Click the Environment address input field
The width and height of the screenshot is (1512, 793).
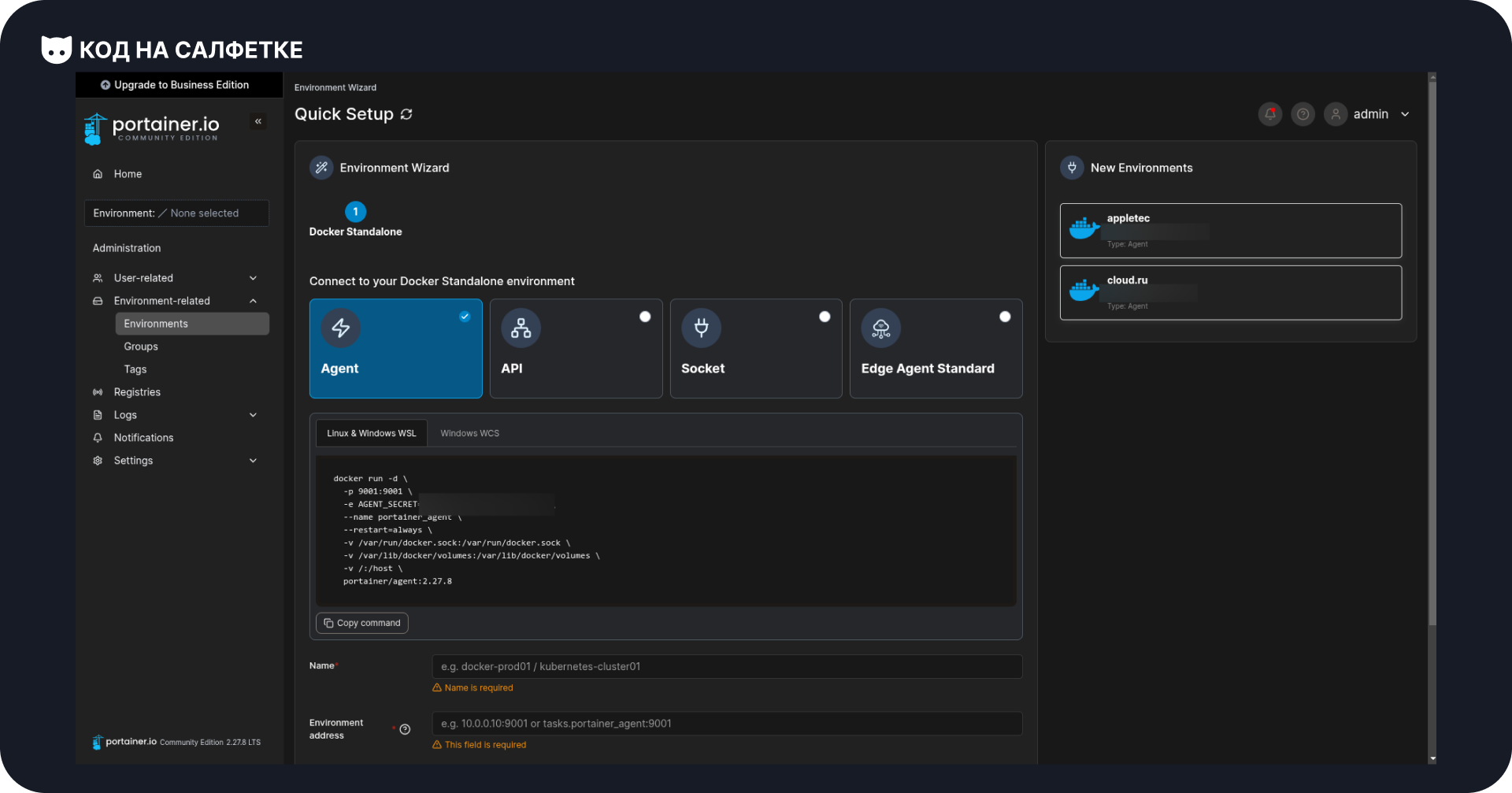coord(727,724)
